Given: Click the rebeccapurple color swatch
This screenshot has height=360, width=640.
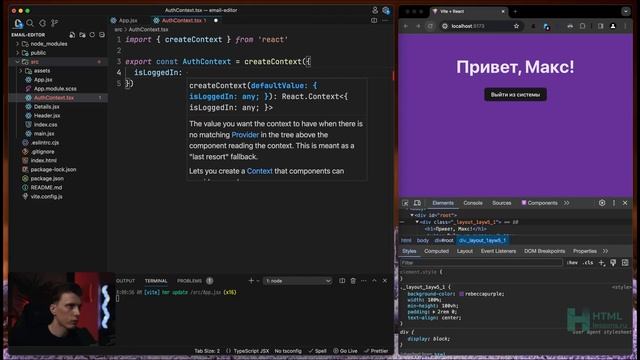Looking at the screenshot, I should coord(461,294).
